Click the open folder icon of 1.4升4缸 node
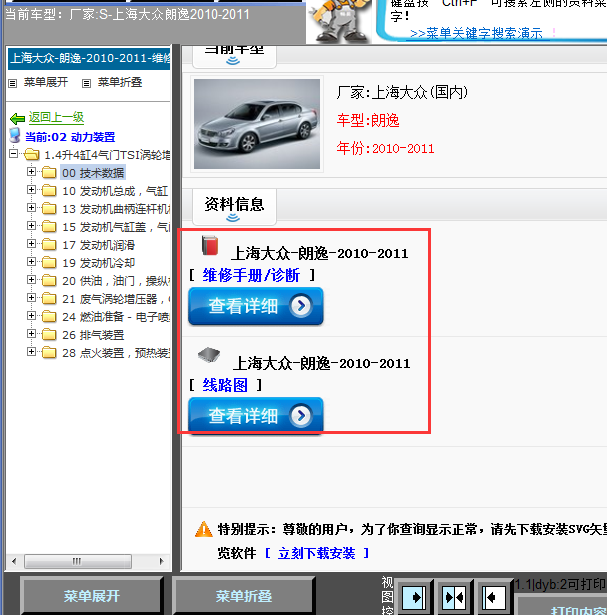Screen dimensions: 607x615 click(32, 155)
